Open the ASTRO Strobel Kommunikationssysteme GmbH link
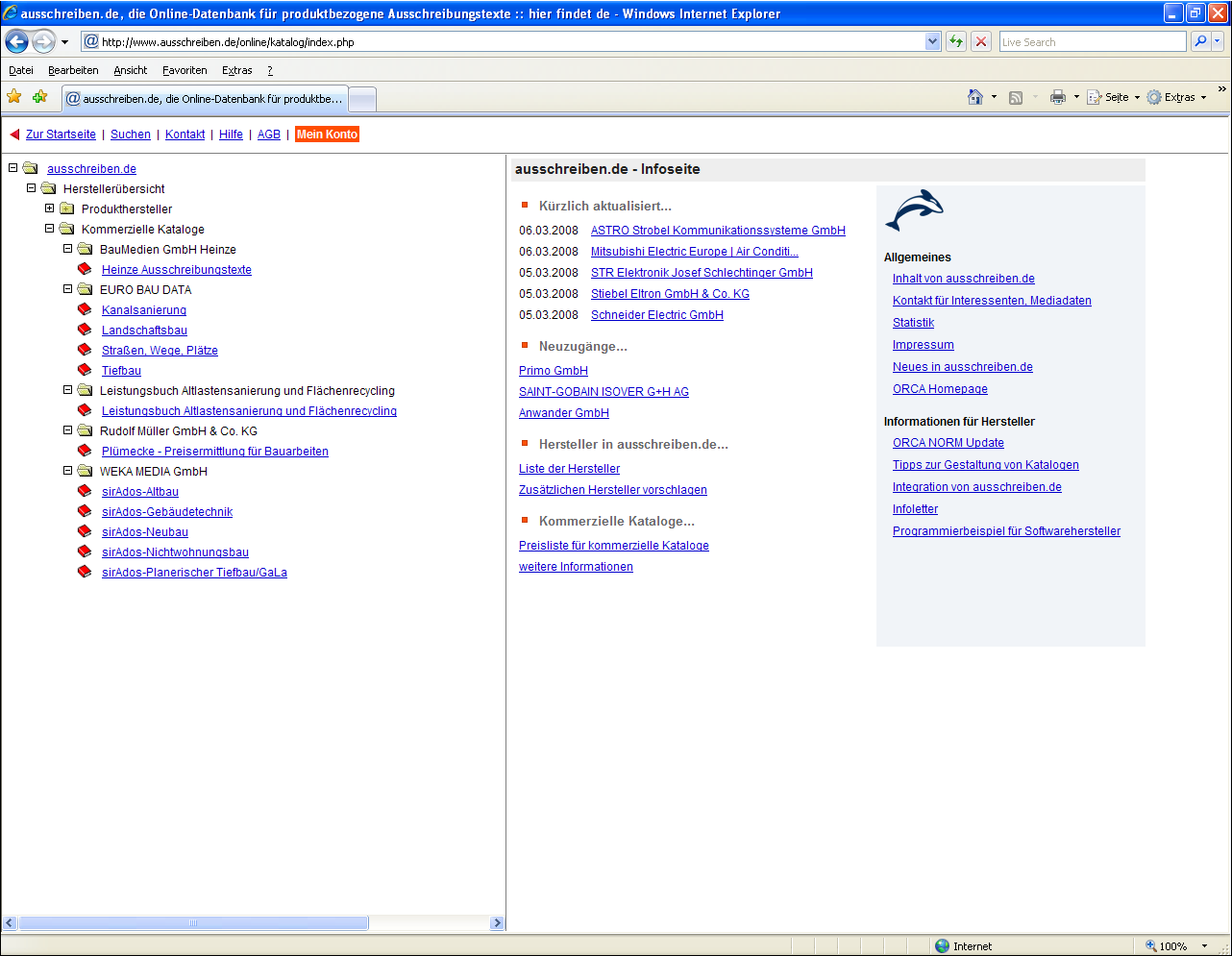 (718, 231)
